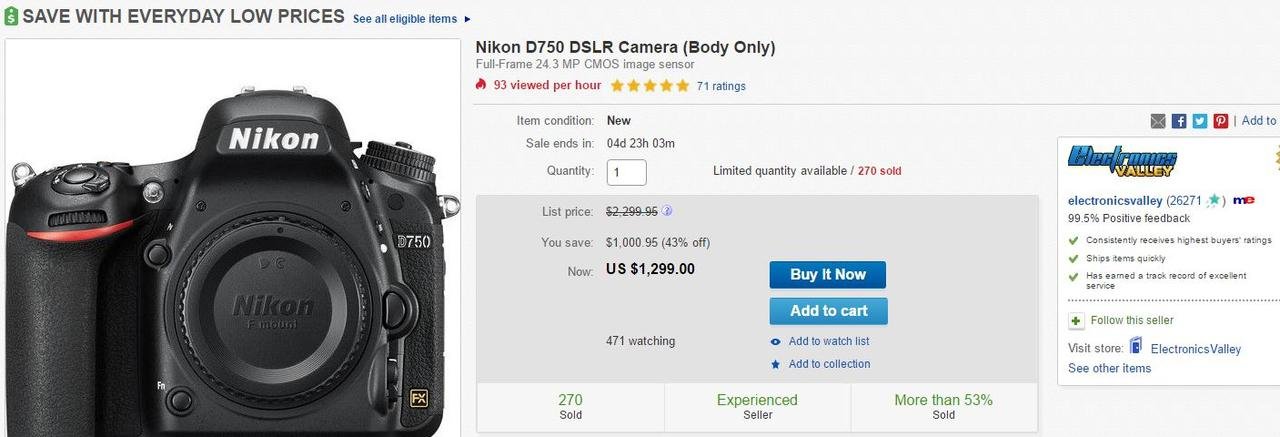Click the 270 sold link
This screenshot has width=1280, height=437.
[879, 171]
